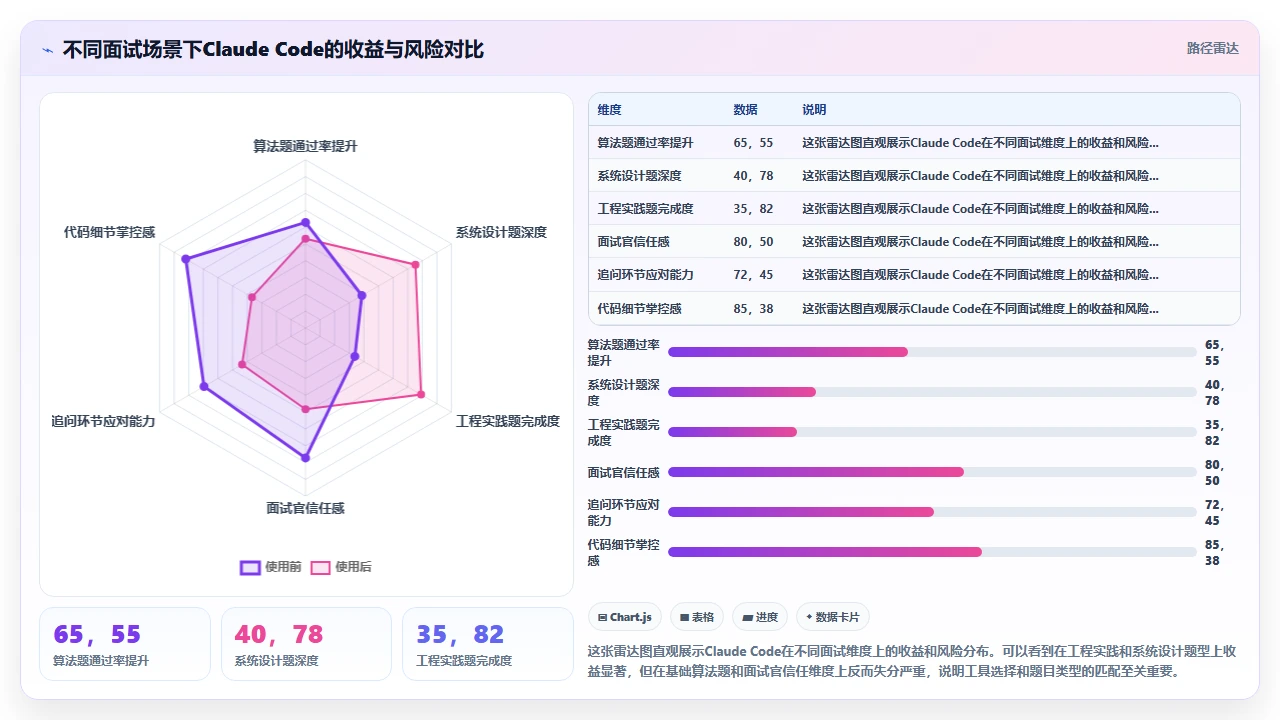Screen dimensions: 1280x720
Task: Click the table value 35，82
Action: click(753, 208)
